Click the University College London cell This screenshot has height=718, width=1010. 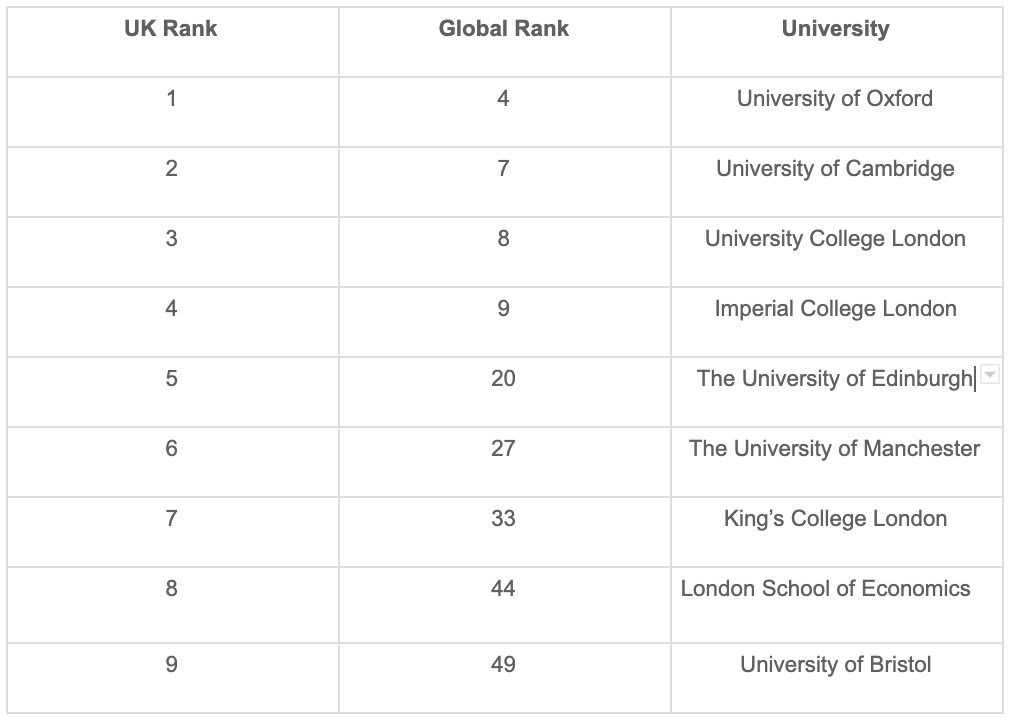click(836, 252)
